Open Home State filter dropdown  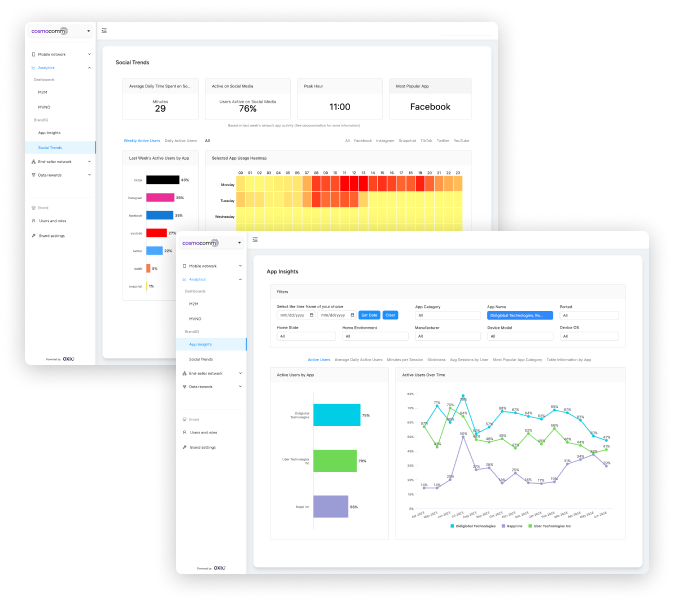coord(306,336)
